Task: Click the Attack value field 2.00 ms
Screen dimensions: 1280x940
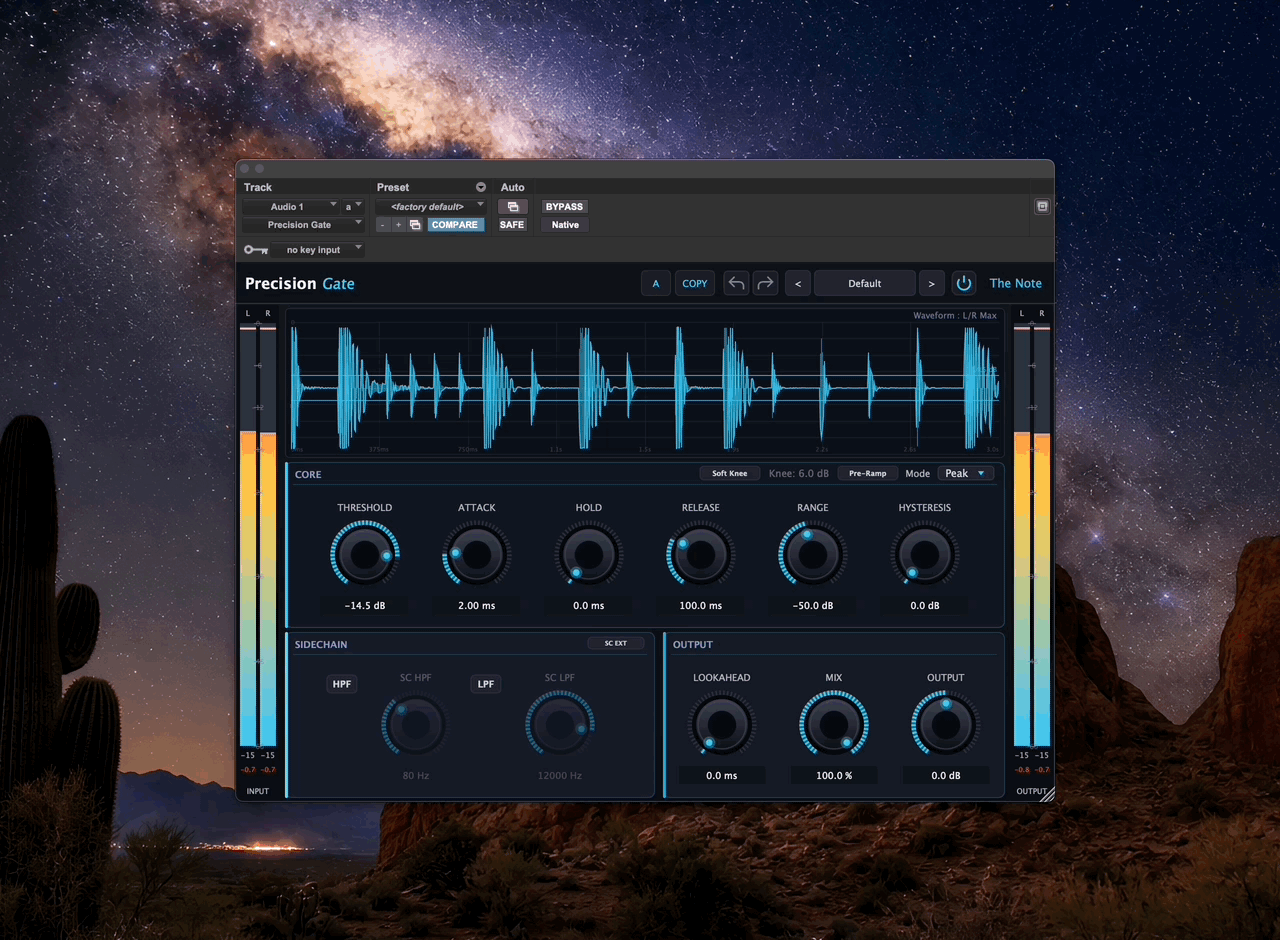Action: (x=477, y=605)
